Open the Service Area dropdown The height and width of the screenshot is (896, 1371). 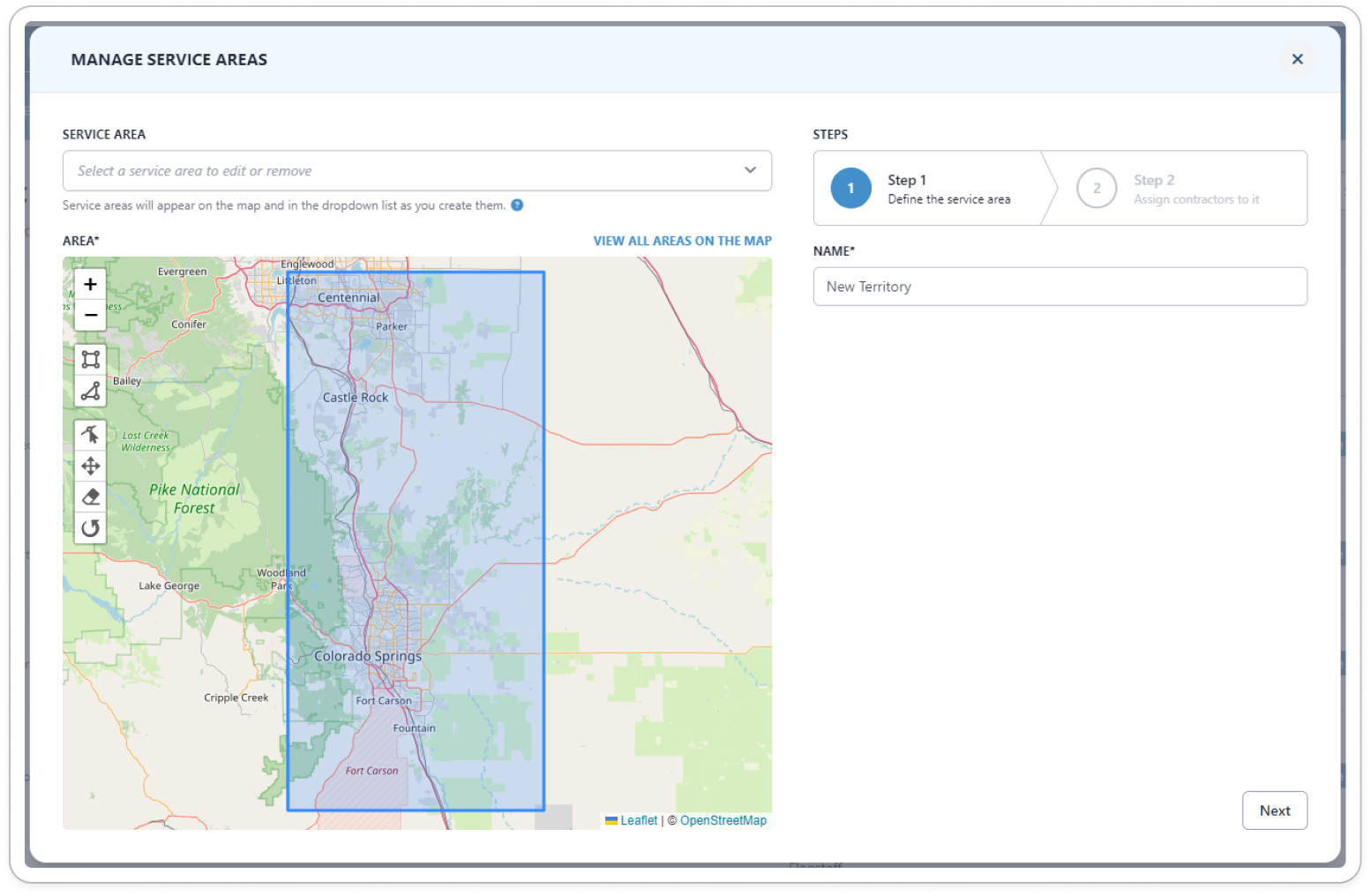point(416,170)
